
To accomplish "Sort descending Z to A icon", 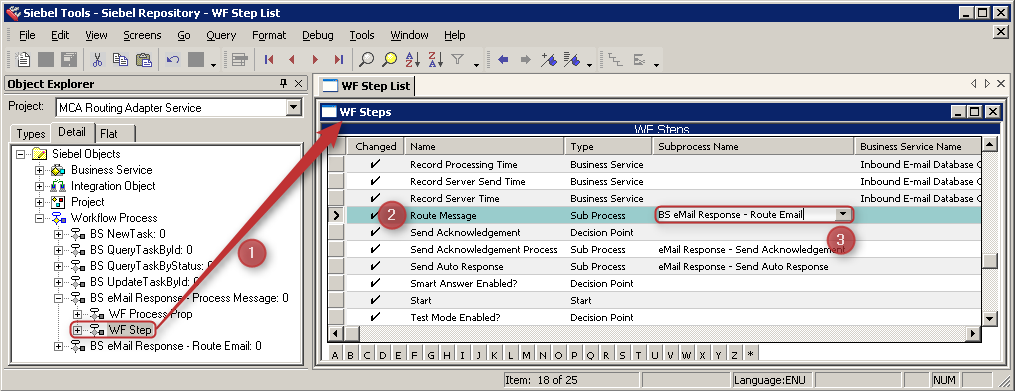I will tap(435, 60).
